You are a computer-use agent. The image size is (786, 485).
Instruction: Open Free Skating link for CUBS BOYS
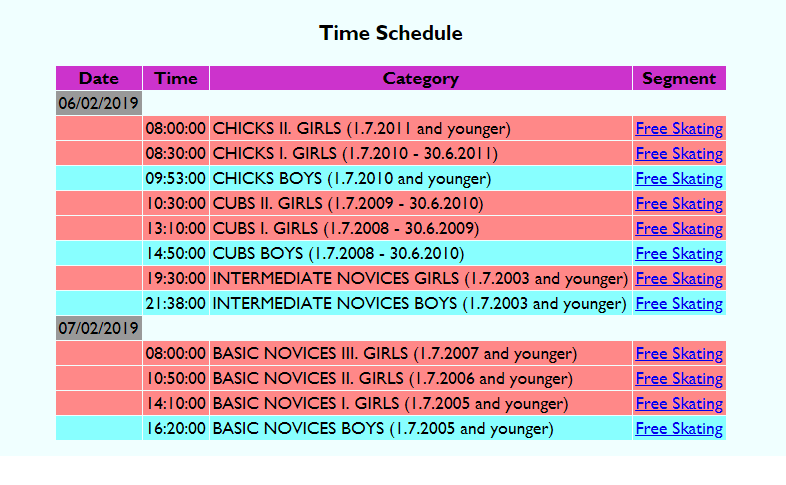coord(679,254)
